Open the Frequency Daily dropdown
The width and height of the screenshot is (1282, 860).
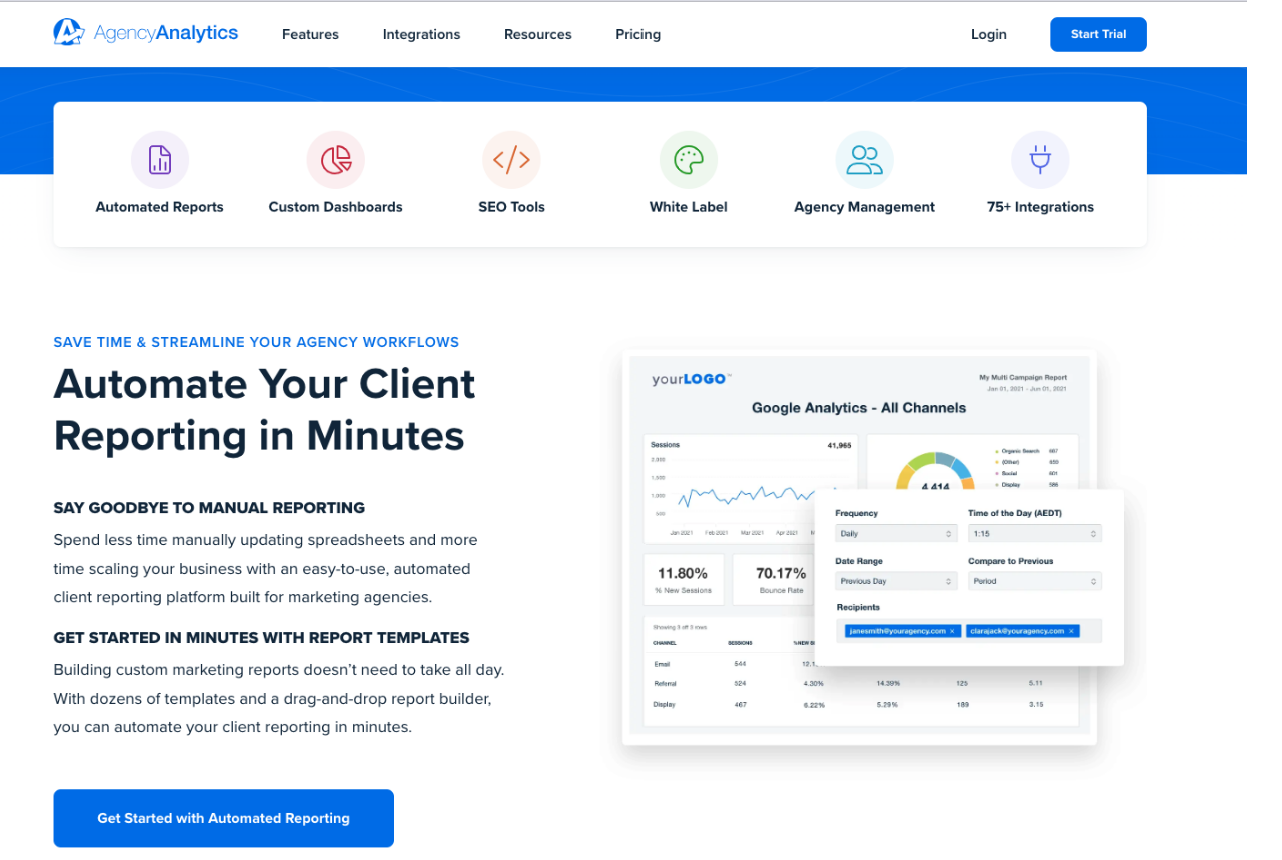coord(897,534)
